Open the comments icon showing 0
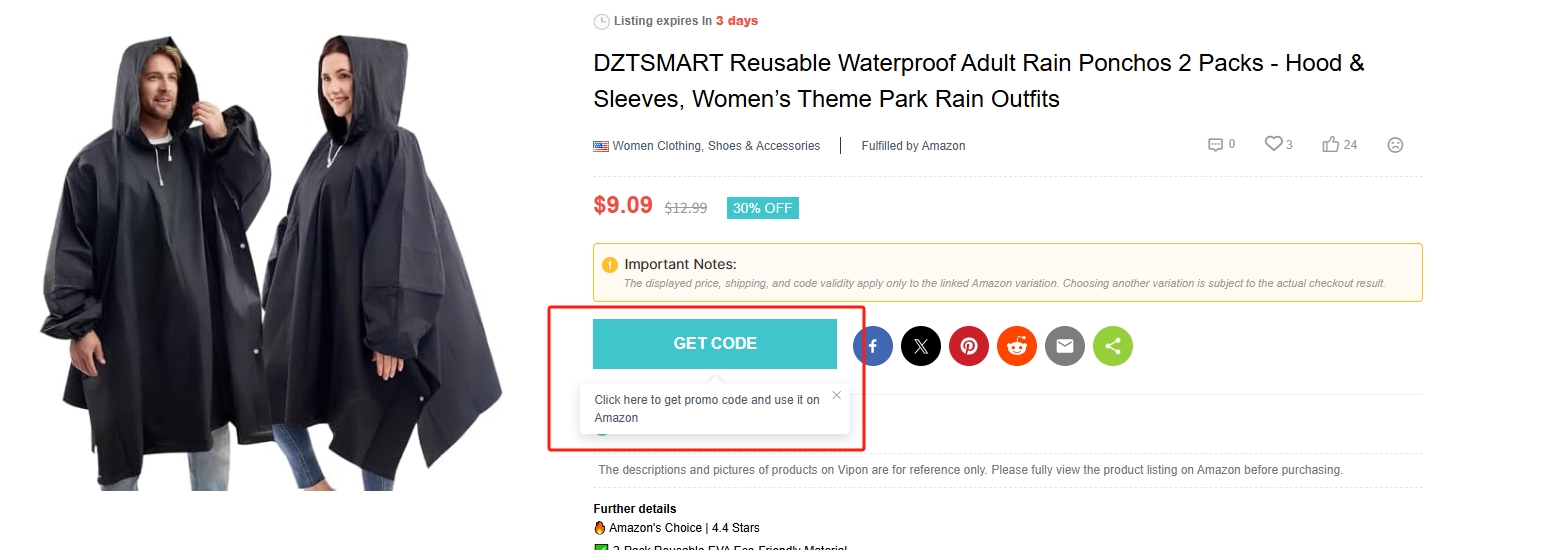The height and width of the screenshot is (550, 1564). pos(1216,144)
